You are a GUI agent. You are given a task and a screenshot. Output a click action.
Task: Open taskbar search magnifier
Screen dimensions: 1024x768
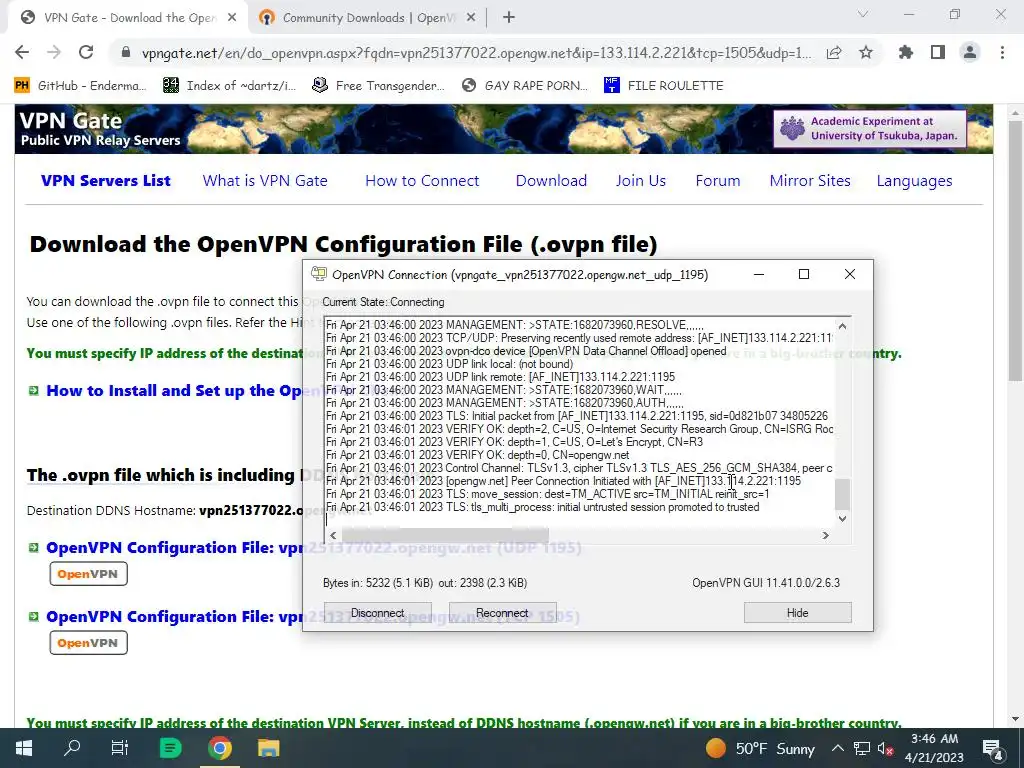72,748
